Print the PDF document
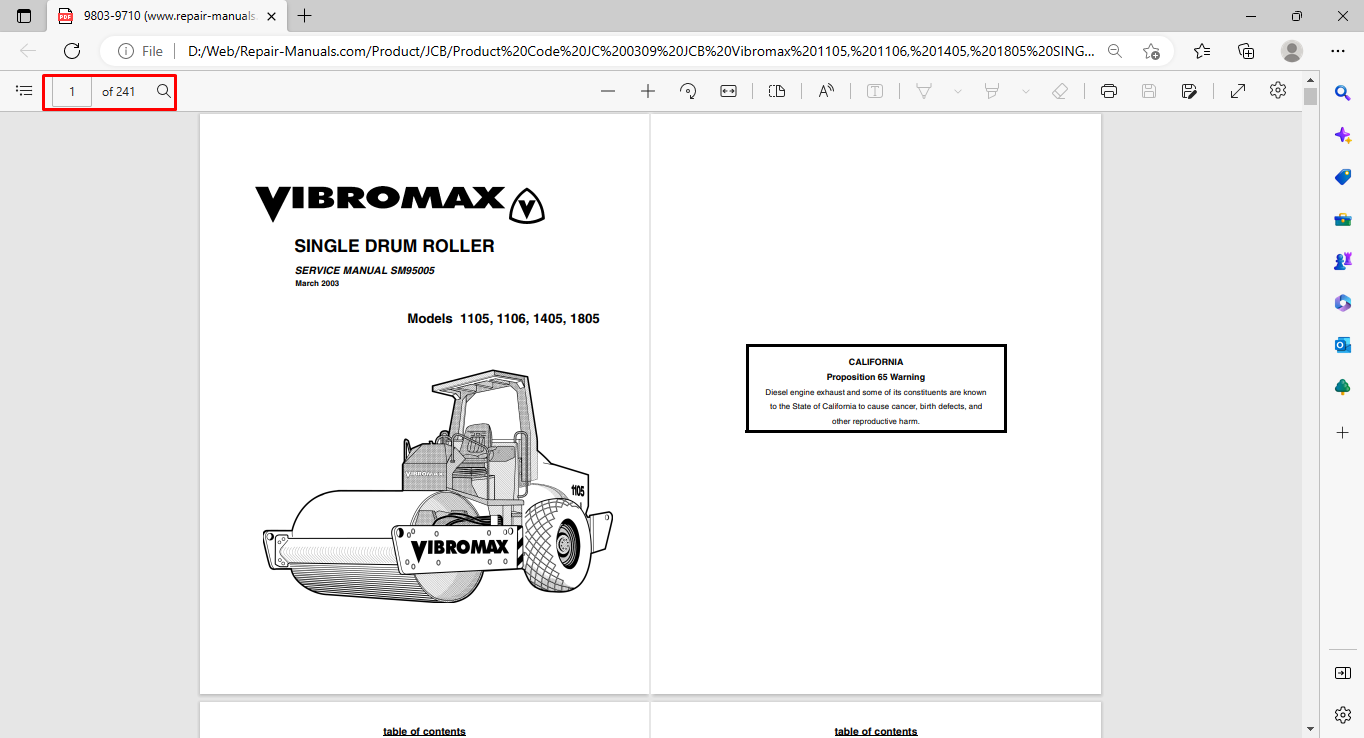This screenshot has height=738, width=1364. 1108,91
